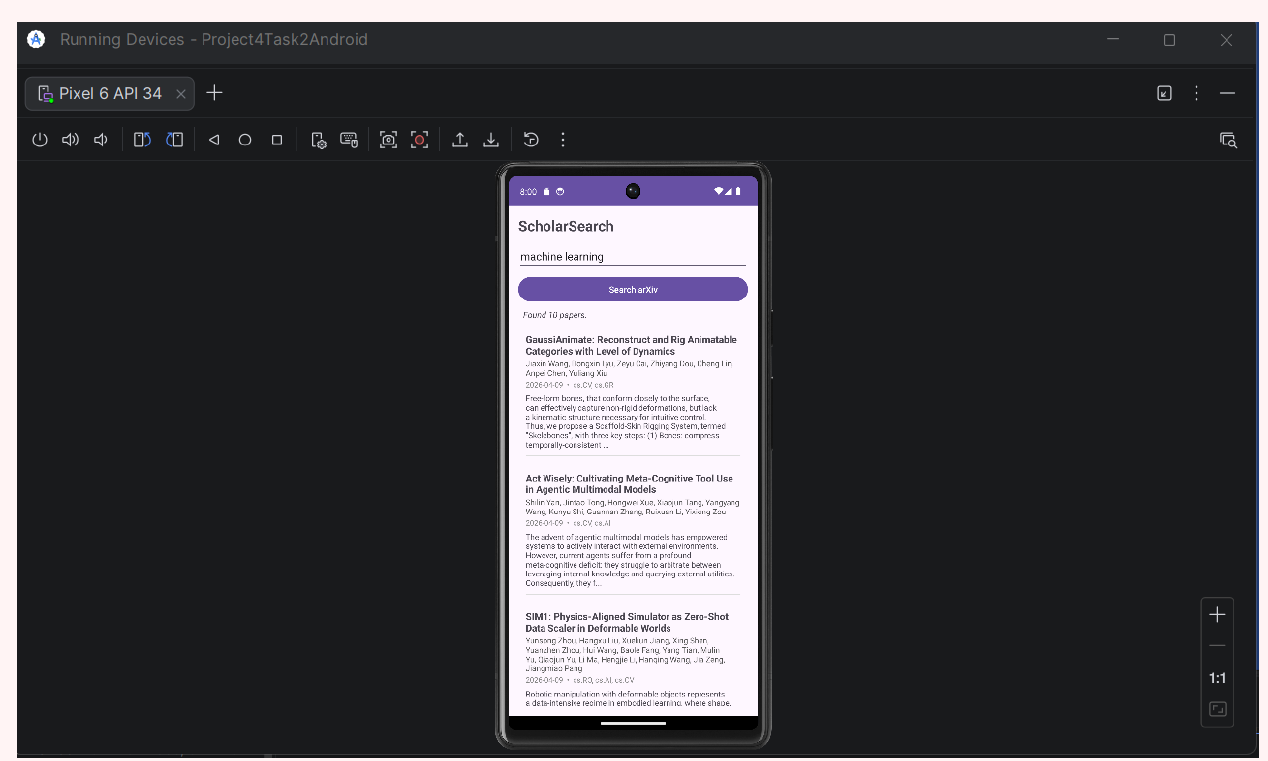The height and width of the screenshot is (761, 1268).
Task: Zoom device to fit screen
Action: pos(1217,709)
